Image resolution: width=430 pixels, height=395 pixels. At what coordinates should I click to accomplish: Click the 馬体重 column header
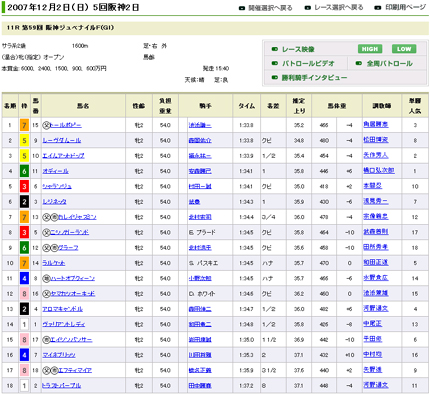[337, 106]
